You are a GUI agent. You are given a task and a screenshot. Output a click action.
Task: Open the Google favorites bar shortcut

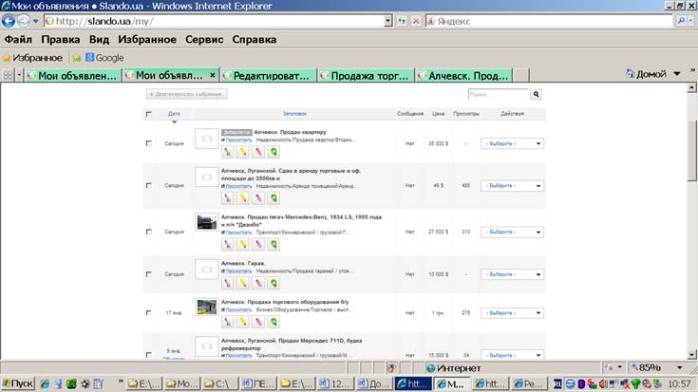[x=105, y=58]
